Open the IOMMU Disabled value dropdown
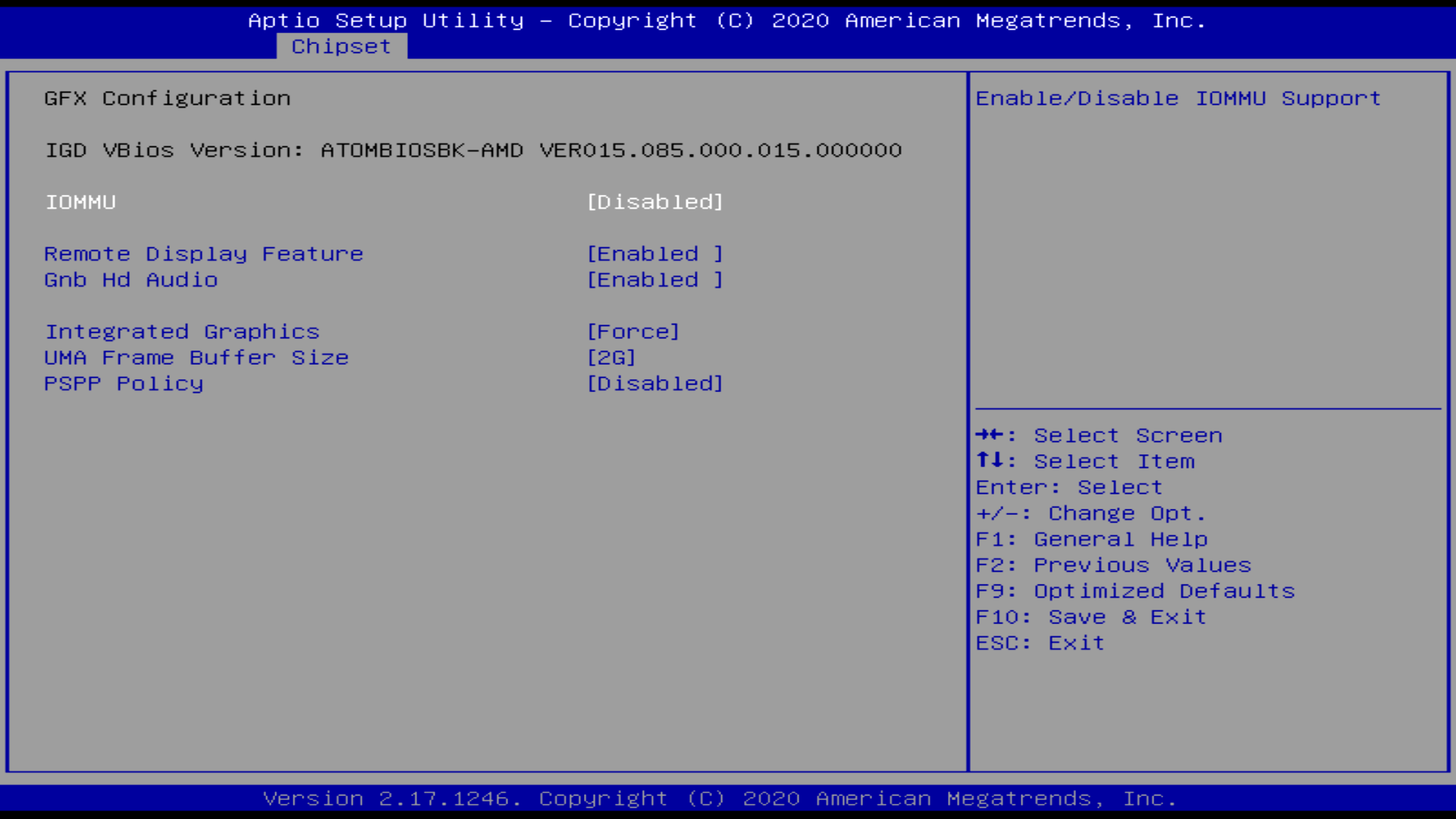Screen dimensions: 1456x819 [655, 202]
